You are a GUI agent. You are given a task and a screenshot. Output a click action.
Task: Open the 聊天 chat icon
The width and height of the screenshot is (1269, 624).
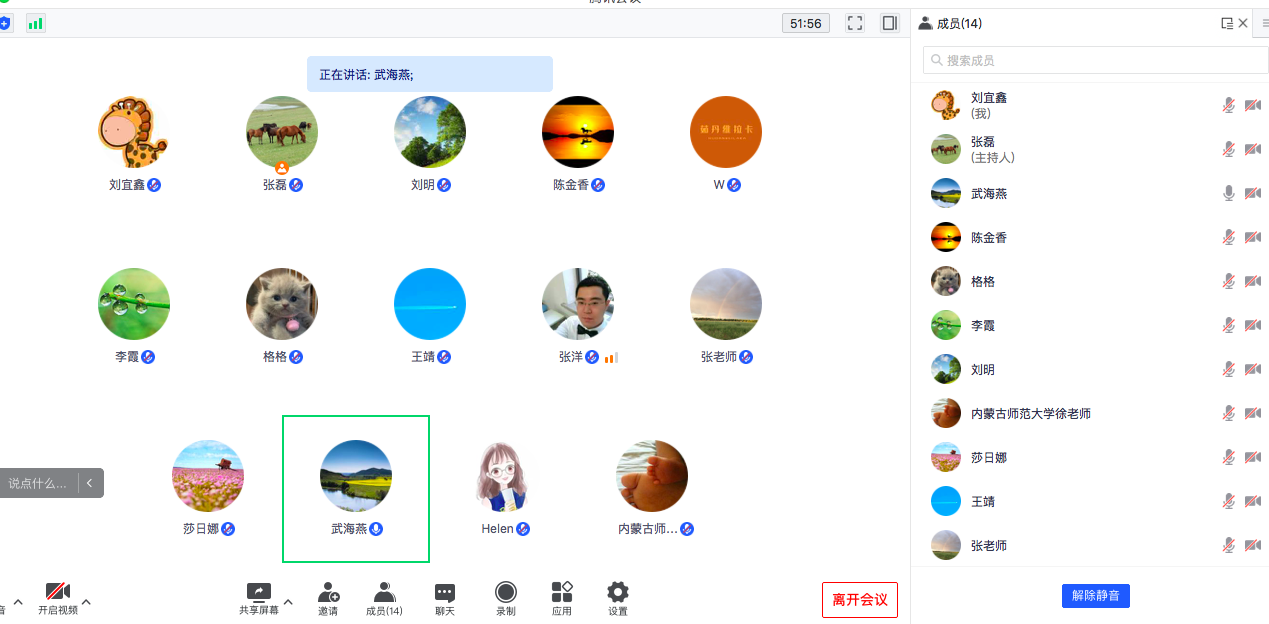pyautogui.click(x=445, y=592)
